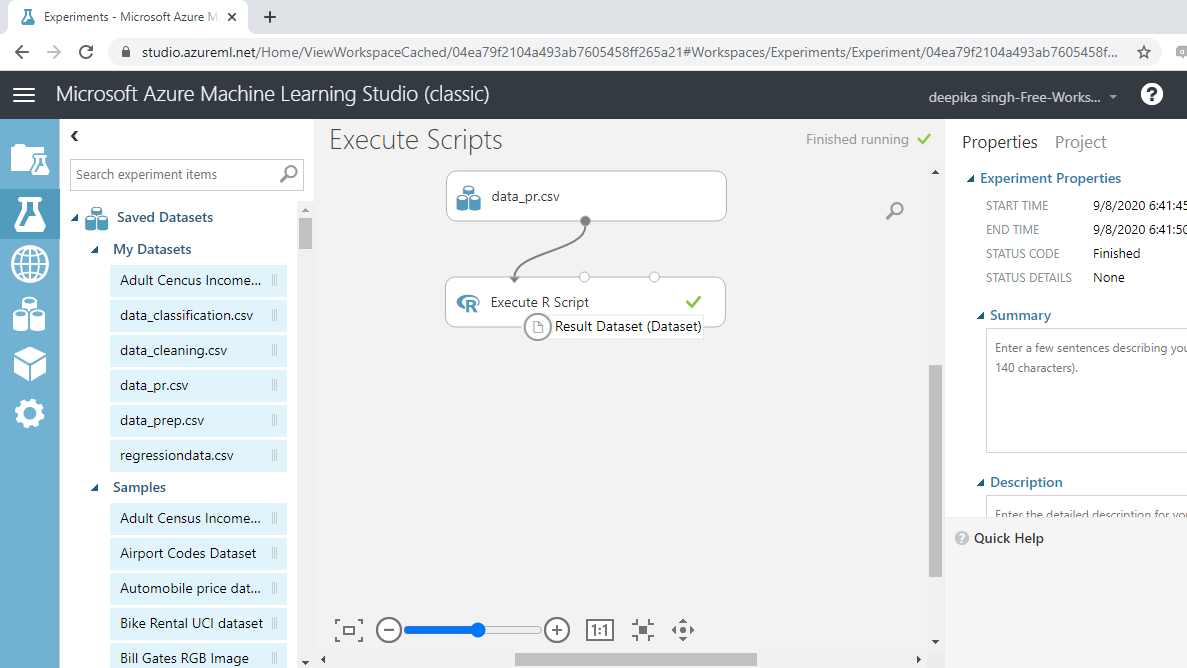Open Projects icon in left sidebar
The width and height of the screenshot is (1187, 668).
[30, 160]
